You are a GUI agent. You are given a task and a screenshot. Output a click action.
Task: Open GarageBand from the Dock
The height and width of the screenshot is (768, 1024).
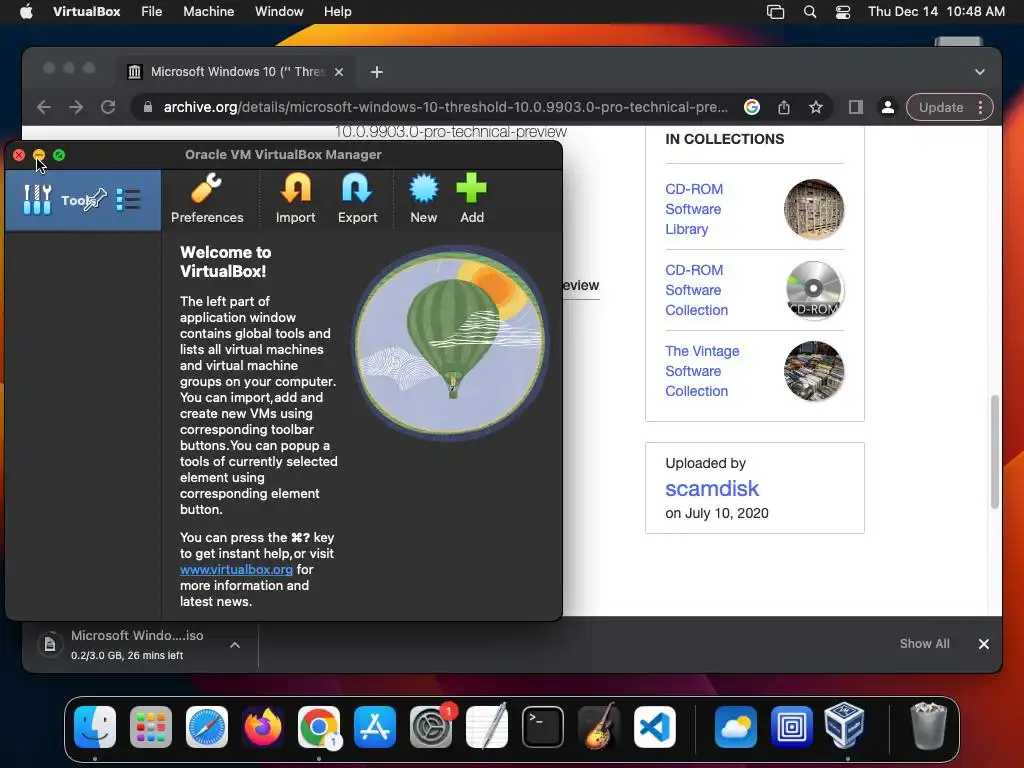point(599,727)
